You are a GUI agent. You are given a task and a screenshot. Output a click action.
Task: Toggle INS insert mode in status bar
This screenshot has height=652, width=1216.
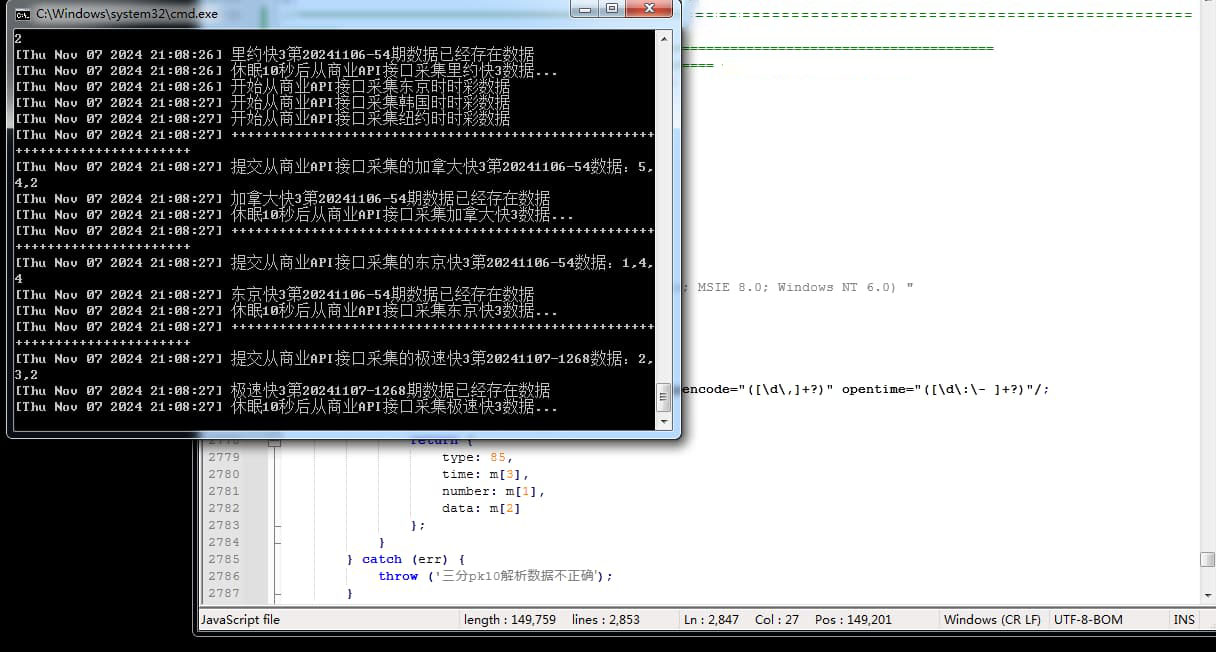[x=1184, y=620]
